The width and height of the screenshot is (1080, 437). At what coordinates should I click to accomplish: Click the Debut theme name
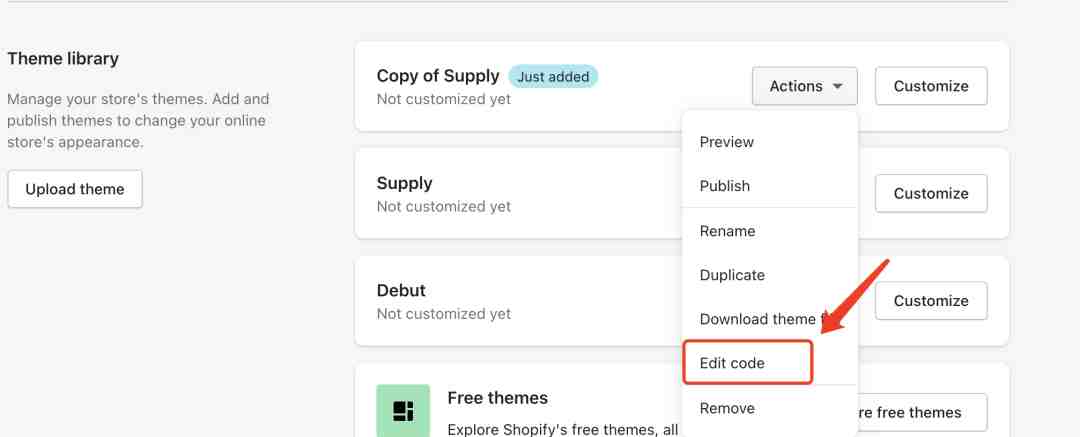(x=402, y=290)
